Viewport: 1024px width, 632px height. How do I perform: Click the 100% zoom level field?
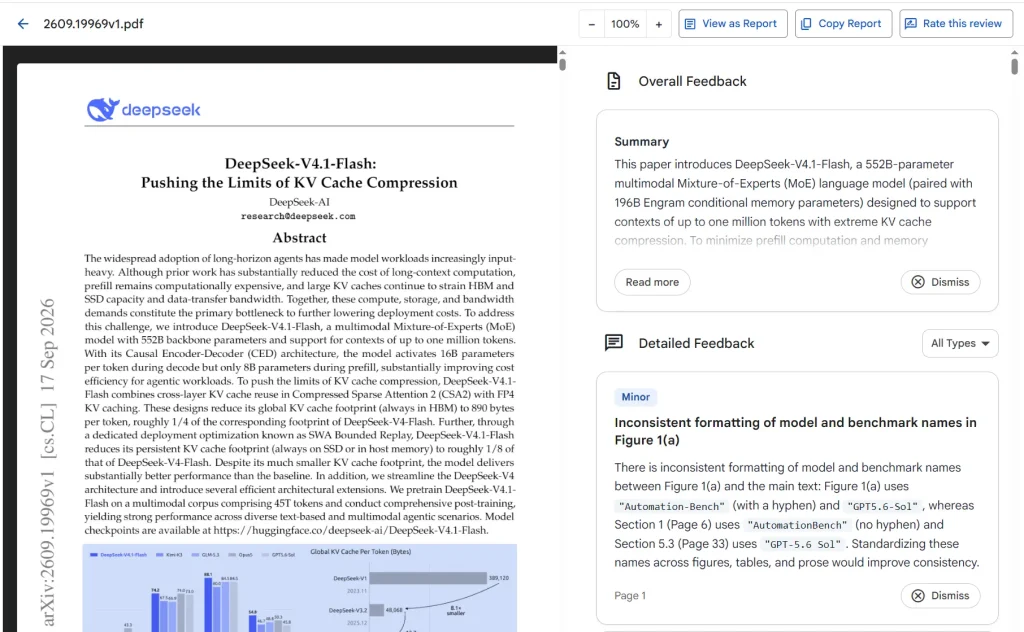click(625, 24)
